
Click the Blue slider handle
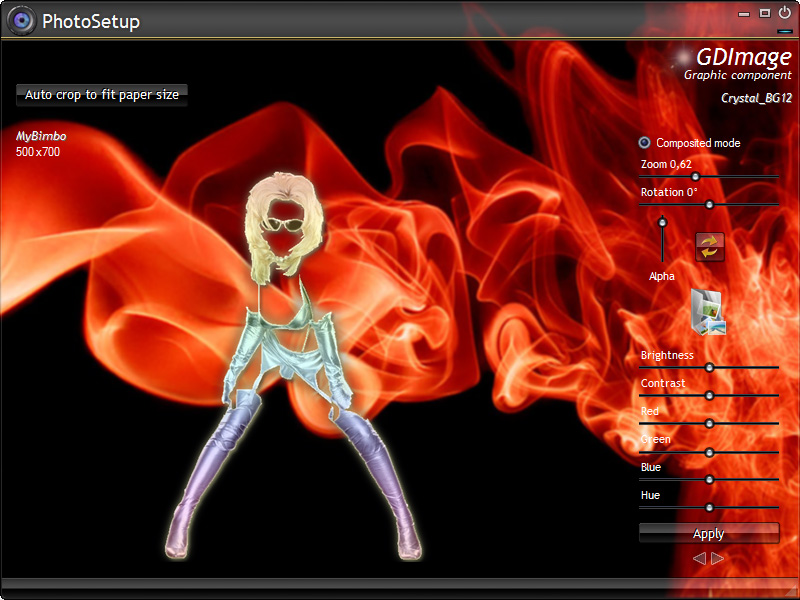click(x=709, y=480)
